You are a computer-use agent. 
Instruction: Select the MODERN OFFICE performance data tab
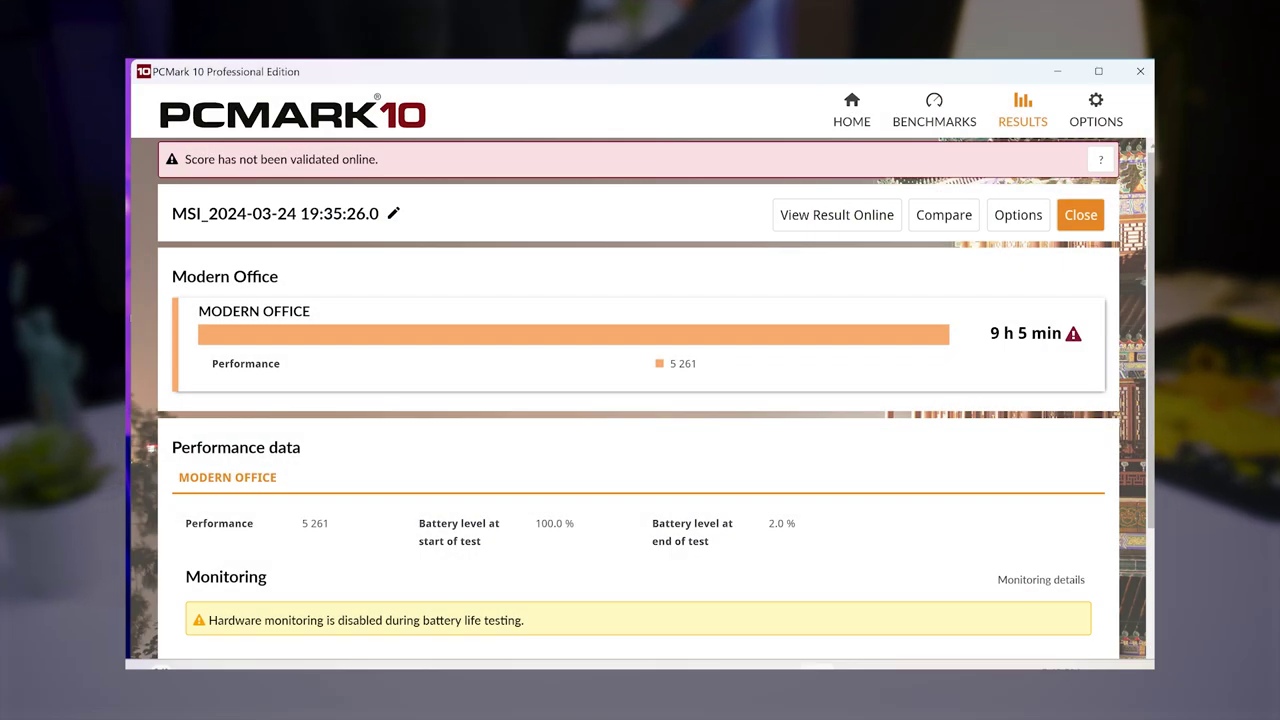pyautogui.click(x=227, y=478)
